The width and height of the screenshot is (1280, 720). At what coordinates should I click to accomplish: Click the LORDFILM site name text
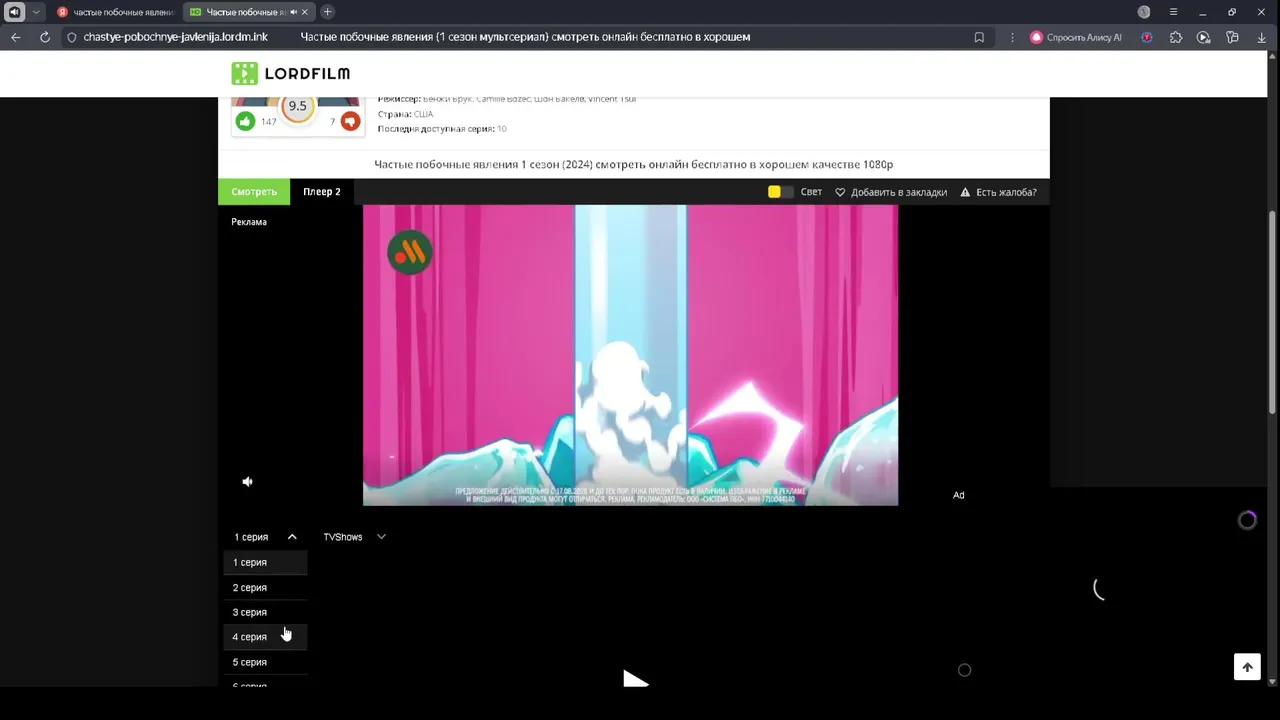tap(307, 73)
